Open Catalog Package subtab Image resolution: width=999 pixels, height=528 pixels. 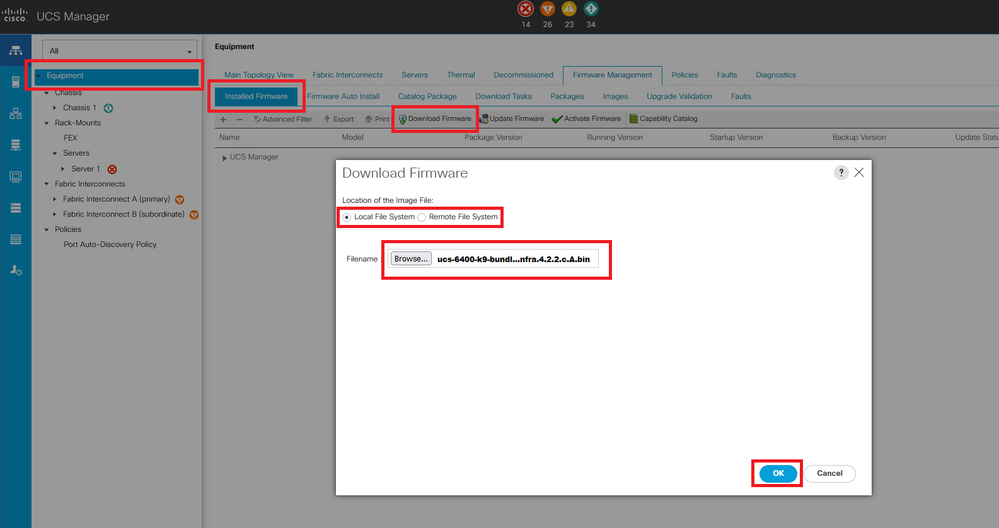click(x=428, y=96)
